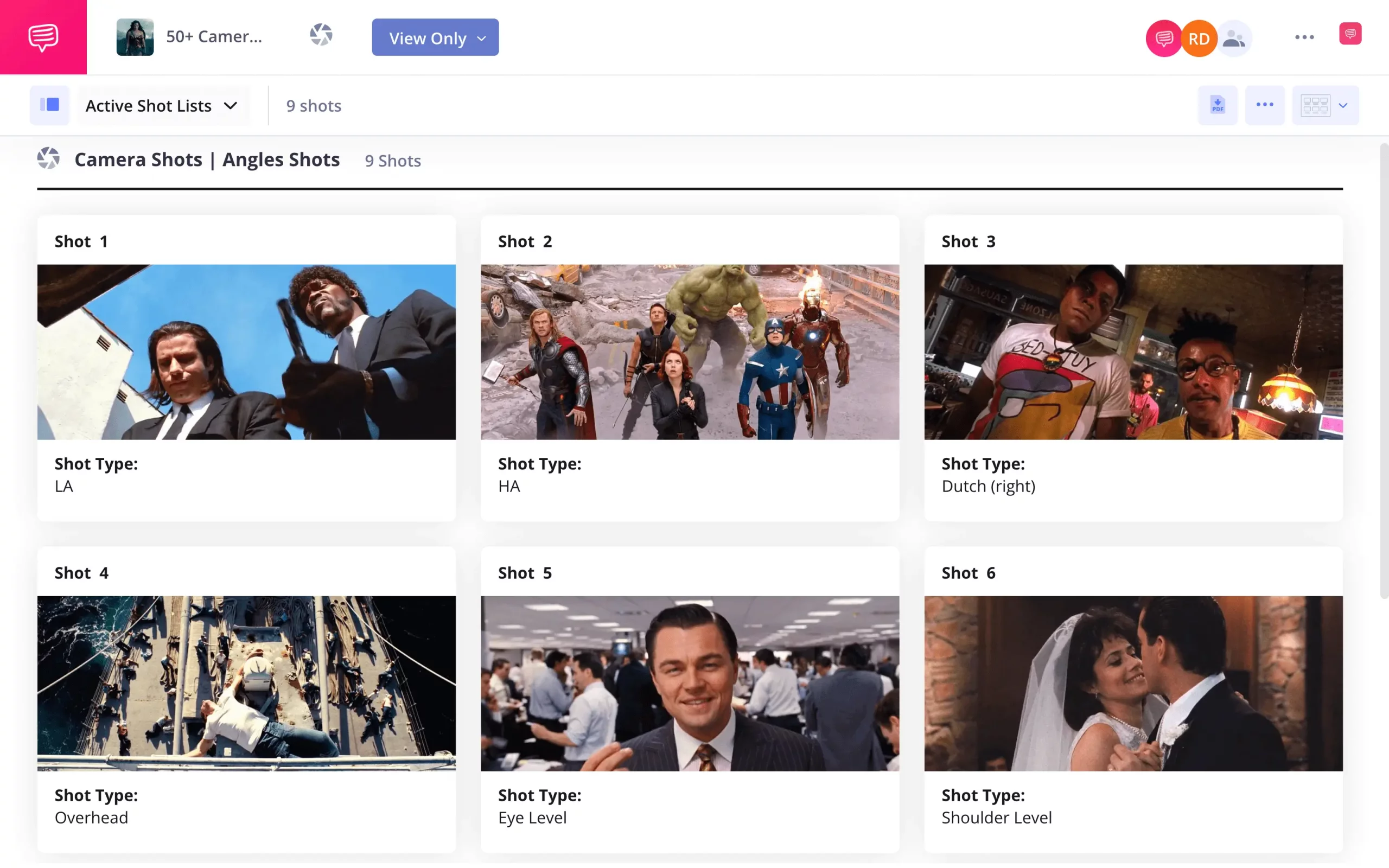This screenshot has height=868, width=1389.
Task: Open Shot 6 wedding dance image
Action: 1133,683
